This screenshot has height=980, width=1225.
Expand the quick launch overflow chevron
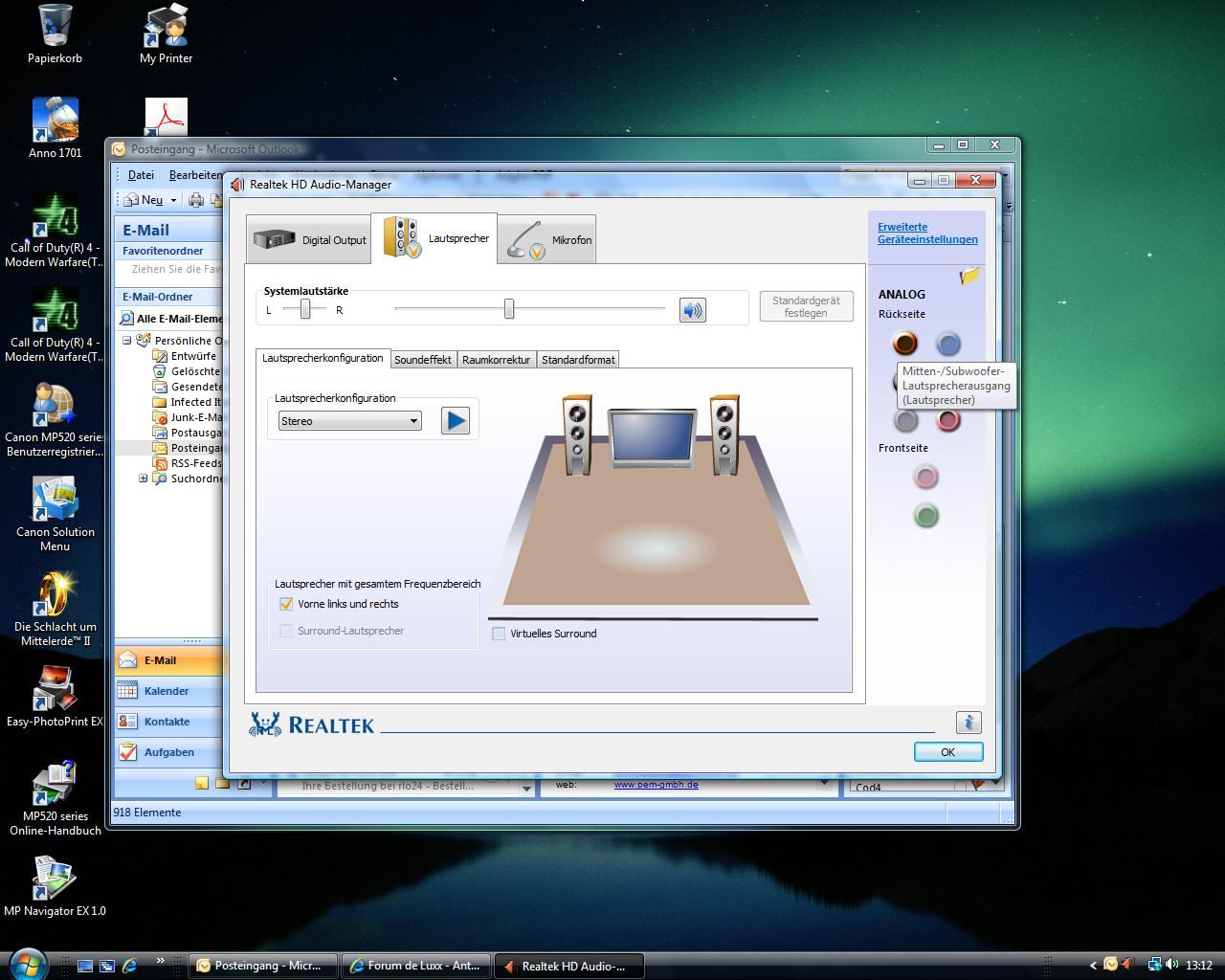(160, 961)
